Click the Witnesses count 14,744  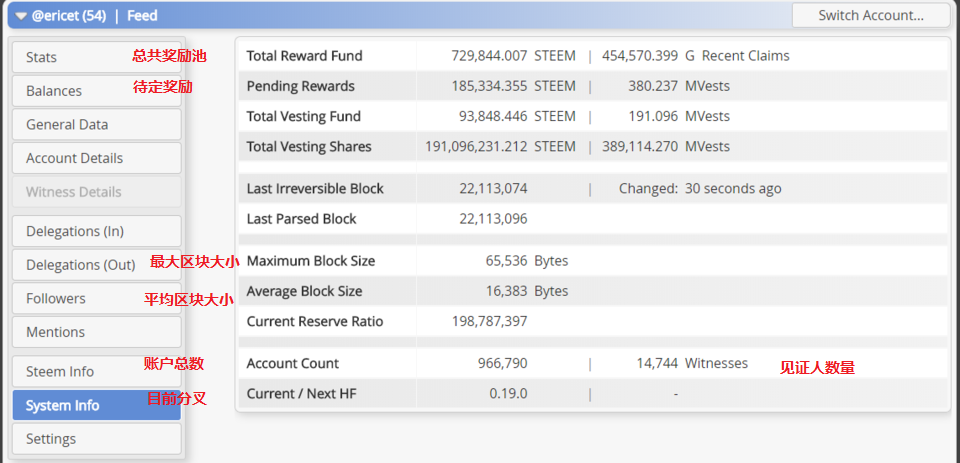[657, 363]
